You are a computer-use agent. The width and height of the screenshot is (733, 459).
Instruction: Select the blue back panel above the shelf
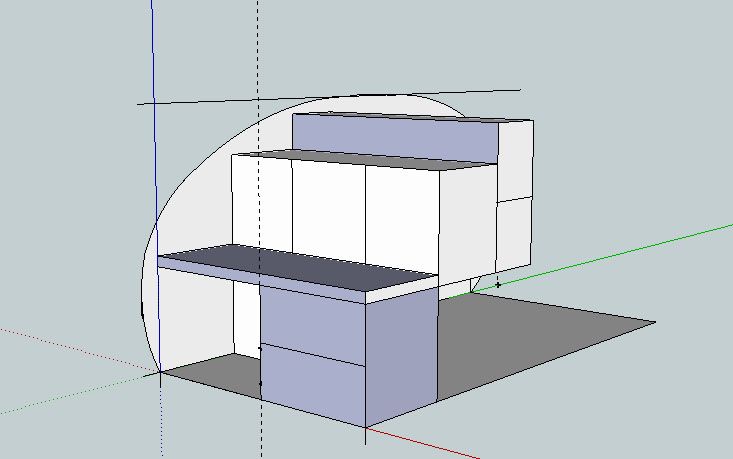point(395,137)
